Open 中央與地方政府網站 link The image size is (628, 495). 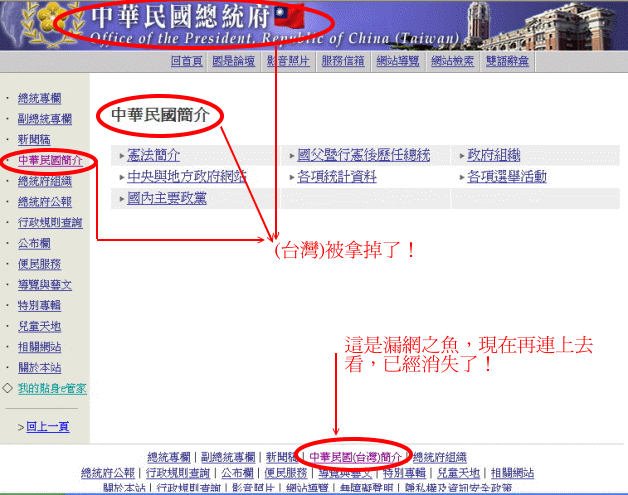187,177
